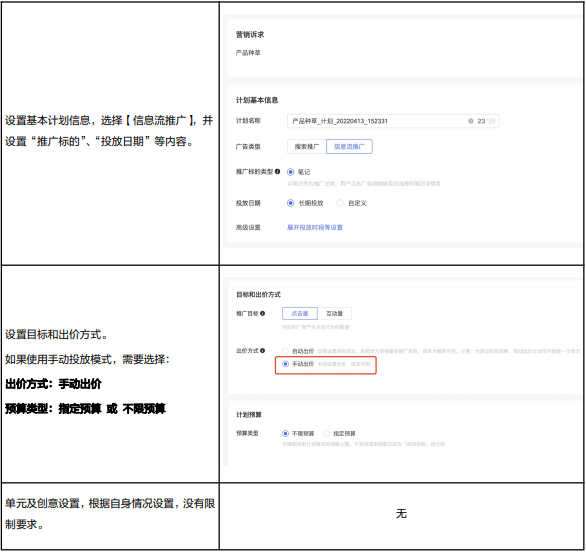586x552 pixels.
Task: Click the 产品种草 marketing goal text
Action: 248,53
